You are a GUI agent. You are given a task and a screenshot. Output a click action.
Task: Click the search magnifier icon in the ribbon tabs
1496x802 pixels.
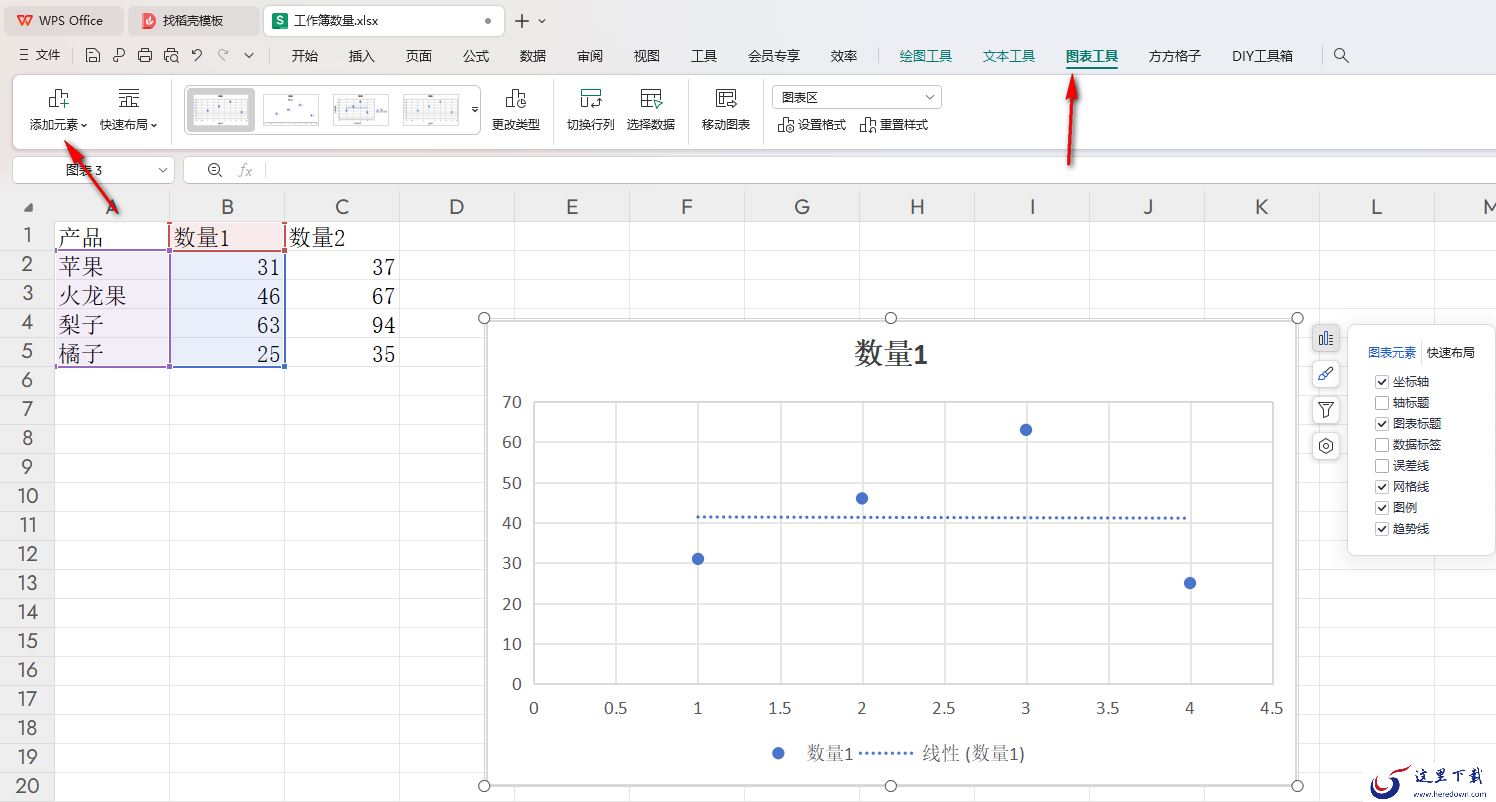tap(1342, 56)
